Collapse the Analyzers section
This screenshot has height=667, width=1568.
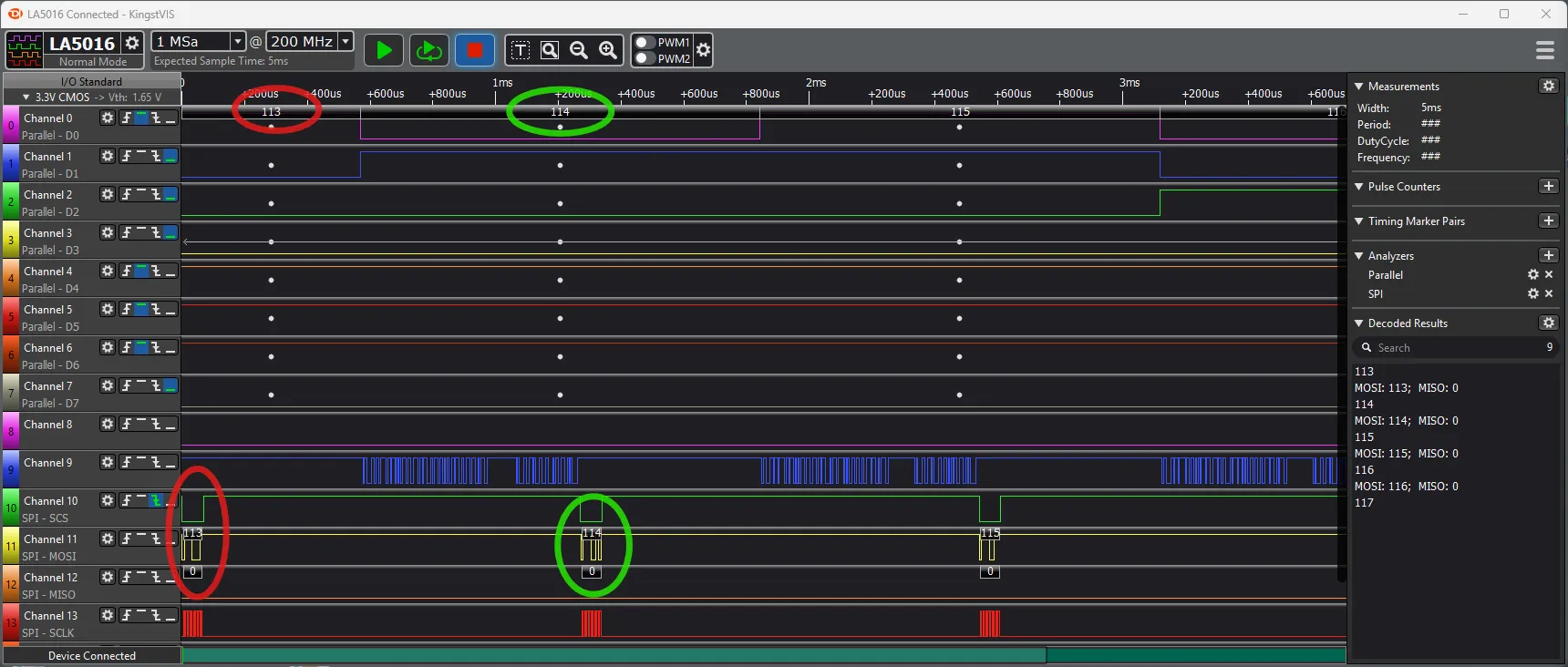1359,255
